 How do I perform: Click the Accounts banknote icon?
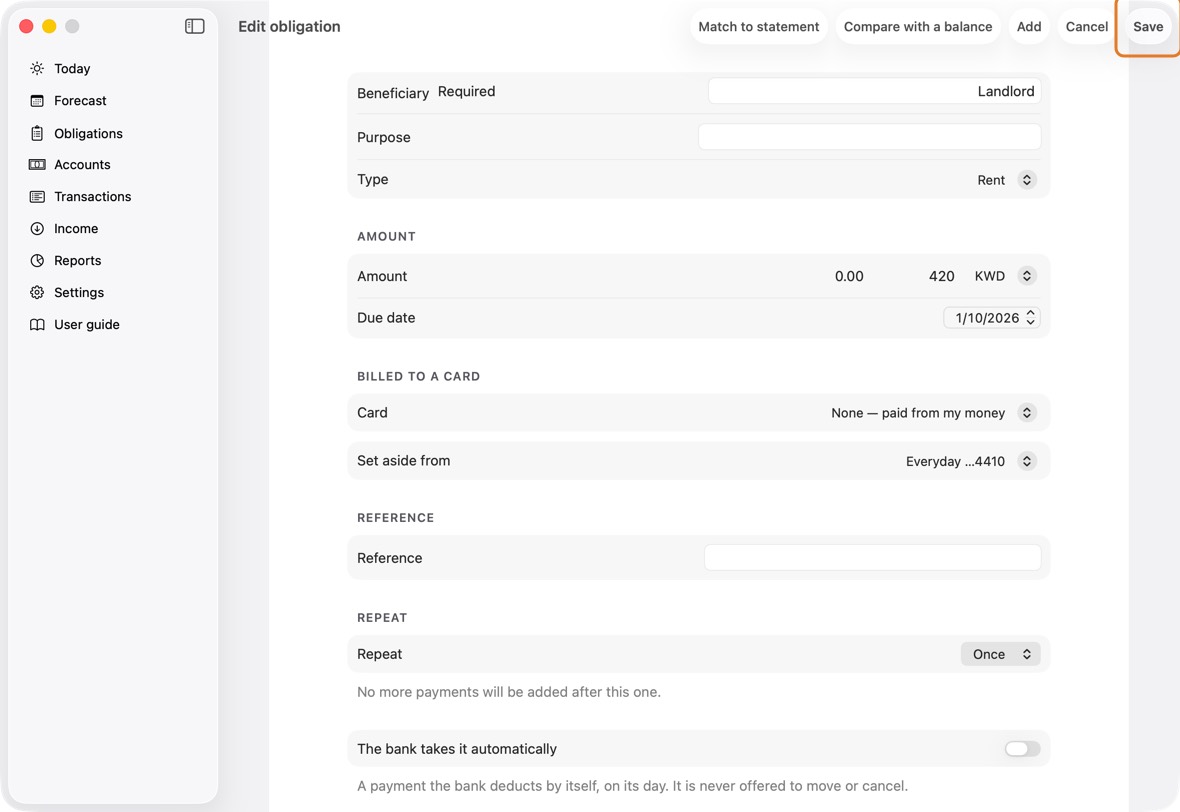click(x=37, y=165)
